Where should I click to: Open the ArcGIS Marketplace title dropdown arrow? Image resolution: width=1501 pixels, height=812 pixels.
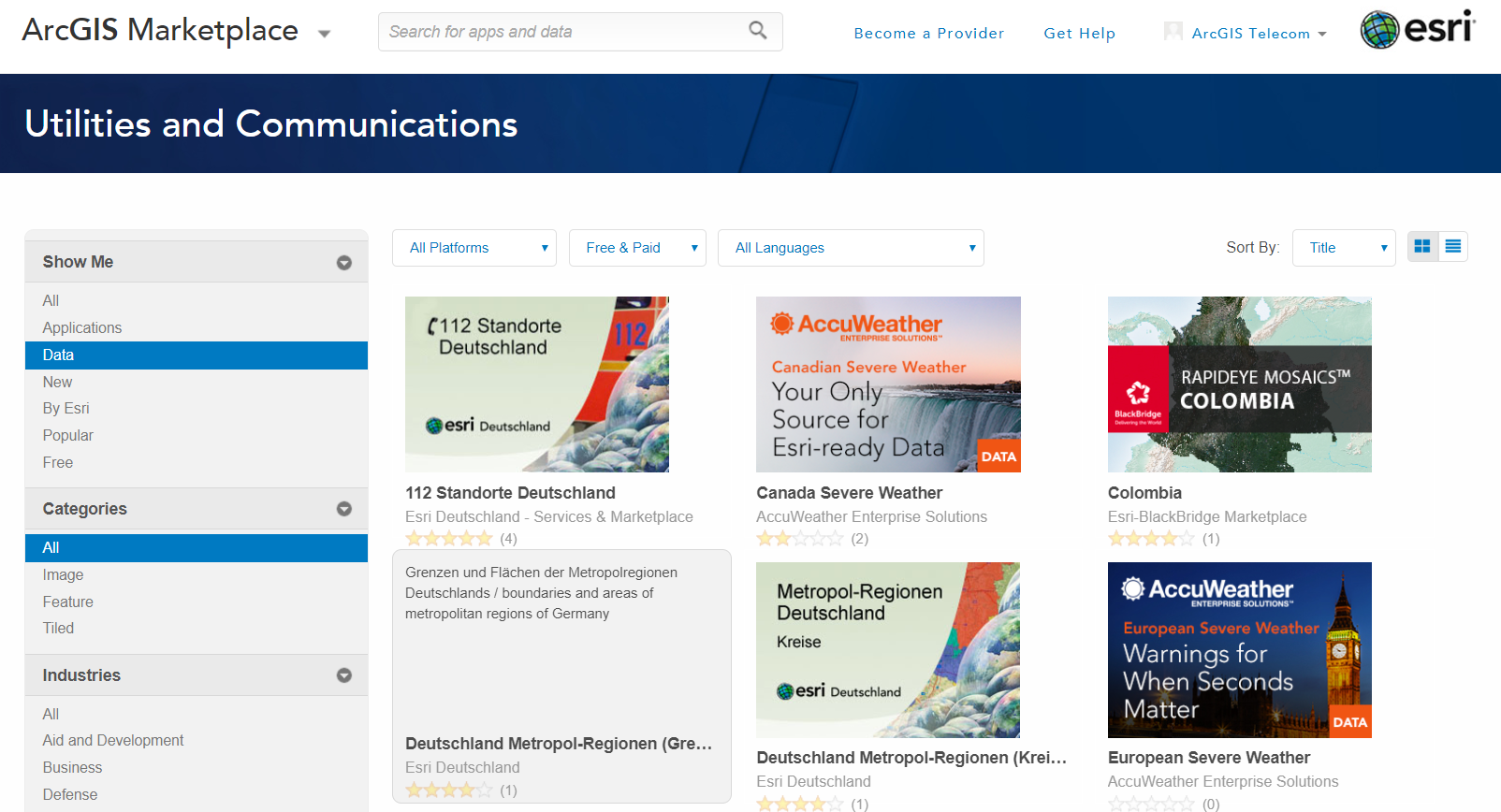coord(325,35)
